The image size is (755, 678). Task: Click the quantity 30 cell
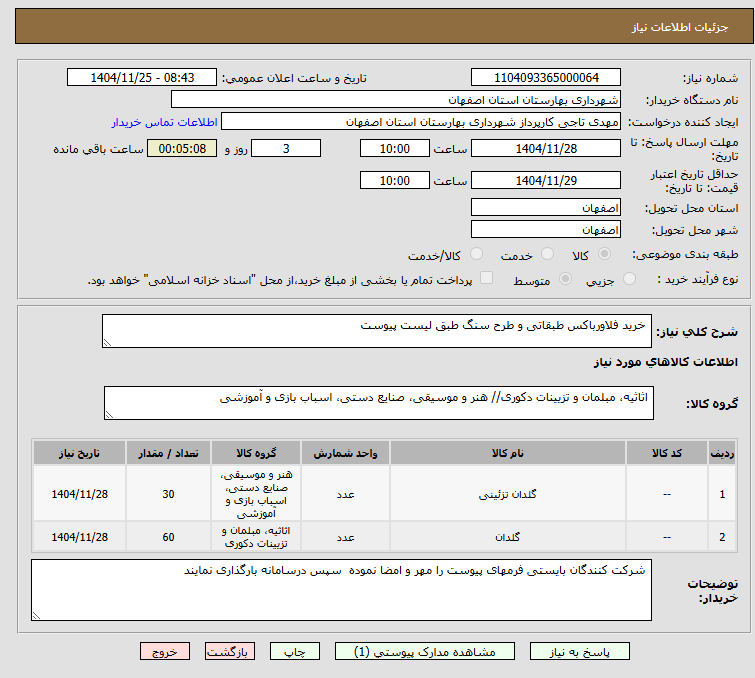[168, 494]
